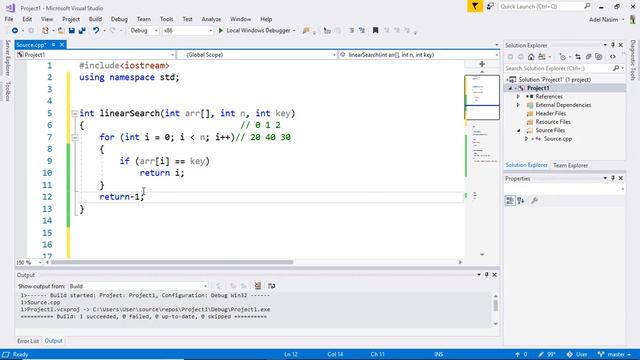
Task: Click the Navigate Backward arrow icon
Action: coord(15,31)
